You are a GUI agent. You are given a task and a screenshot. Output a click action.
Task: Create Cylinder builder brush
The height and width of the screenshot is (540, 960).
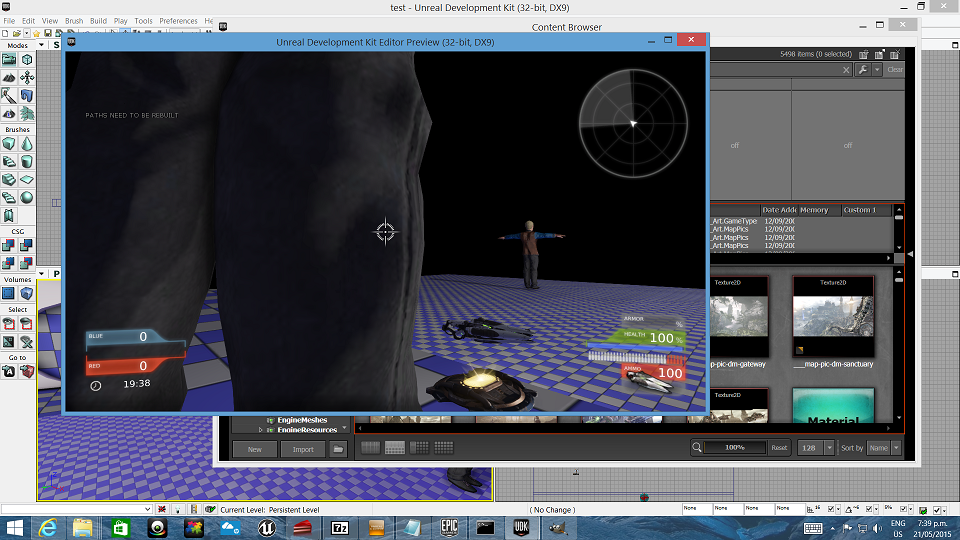point(27,162)
